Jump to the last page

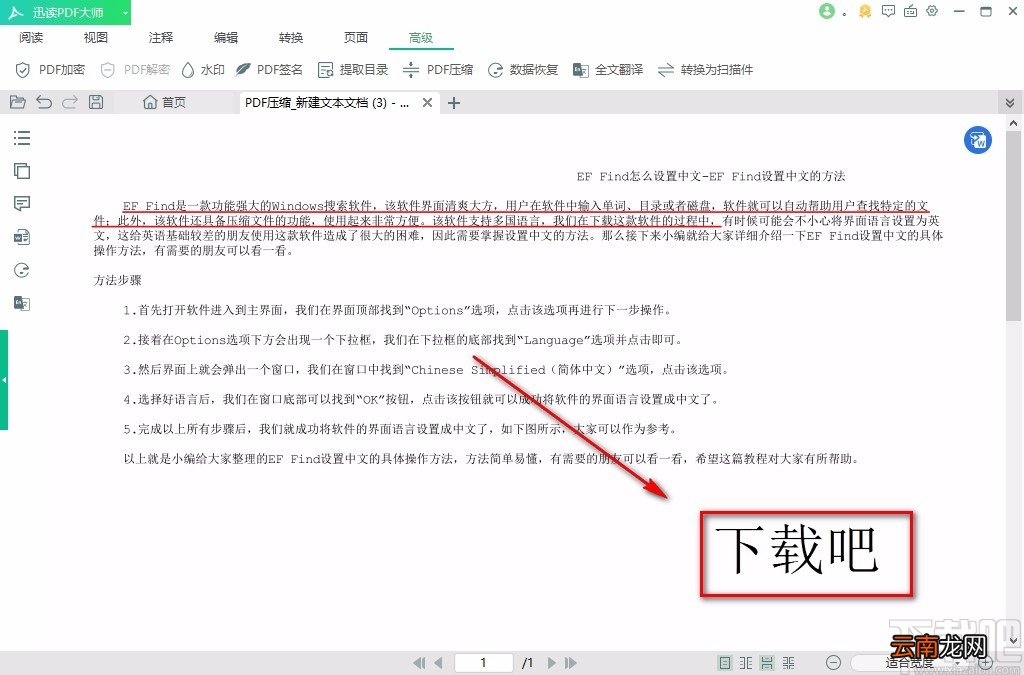pyautogui.click(x=571, y=663)
